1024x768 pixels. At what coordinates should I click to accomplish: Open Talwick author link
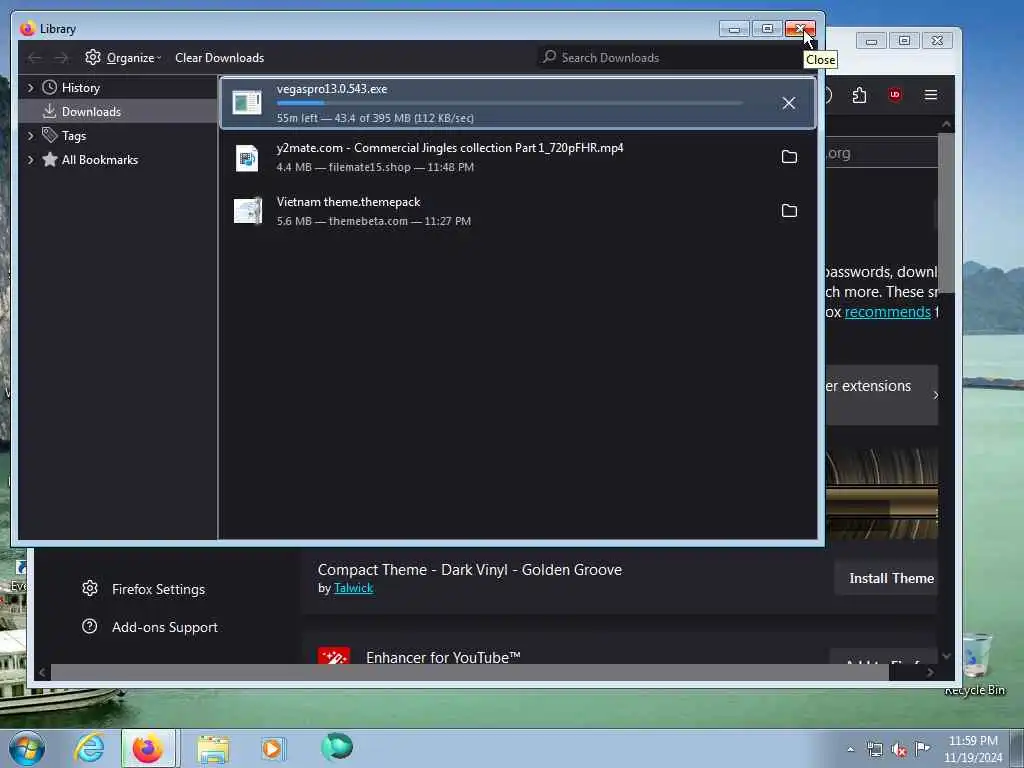(353, 588)
